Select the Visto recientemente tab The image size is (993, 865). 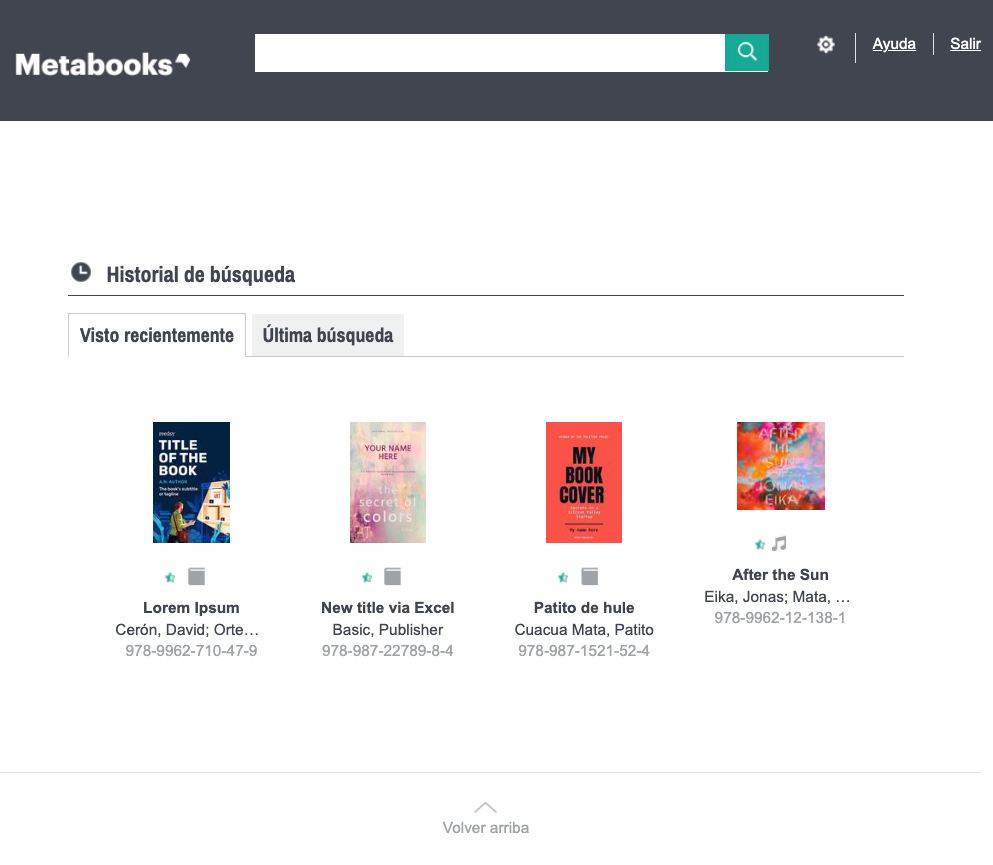click(x=157, y=335)
